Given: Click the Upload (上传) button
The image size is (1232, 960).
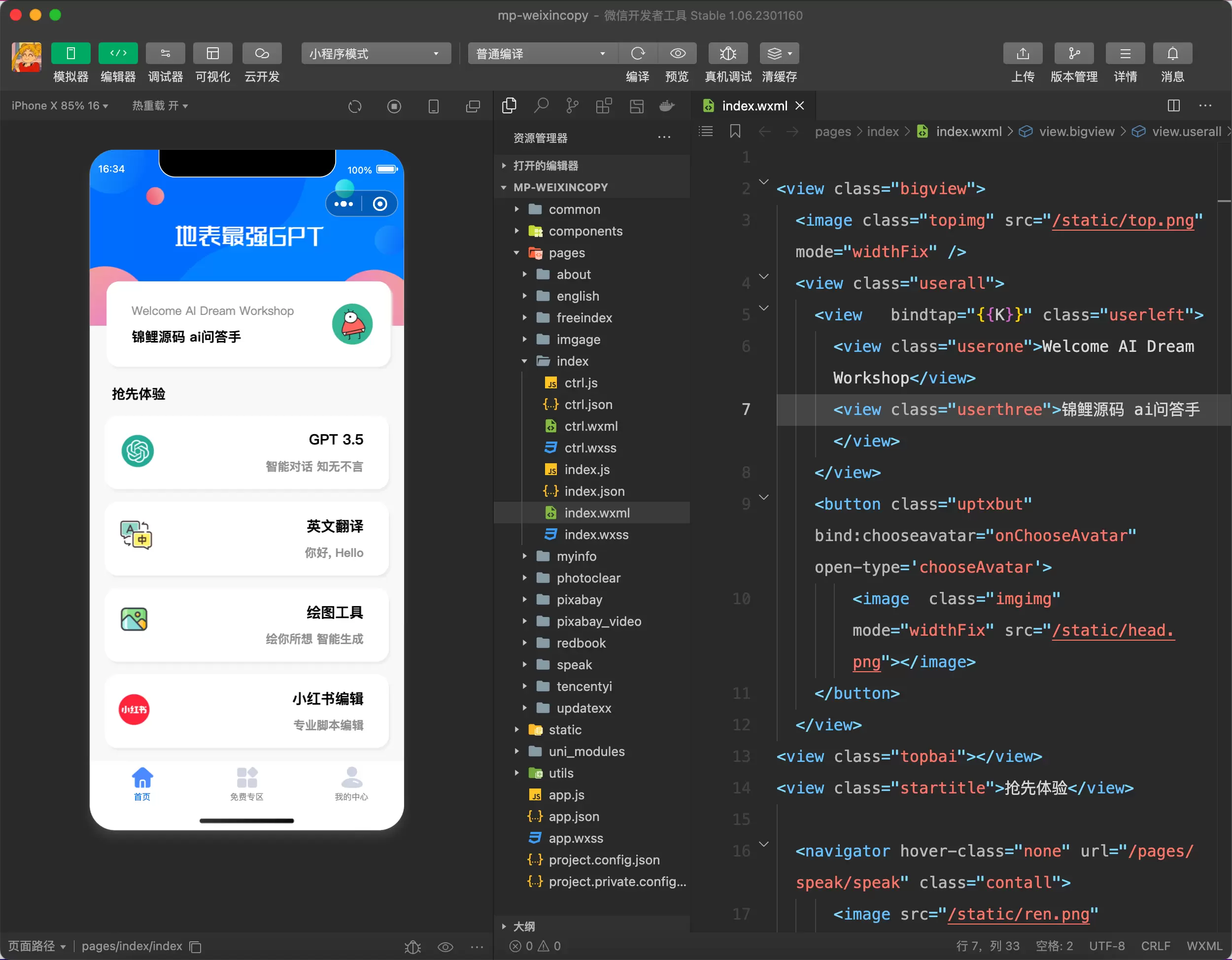Looking at the screenshot, I should tap(1023, 54).
